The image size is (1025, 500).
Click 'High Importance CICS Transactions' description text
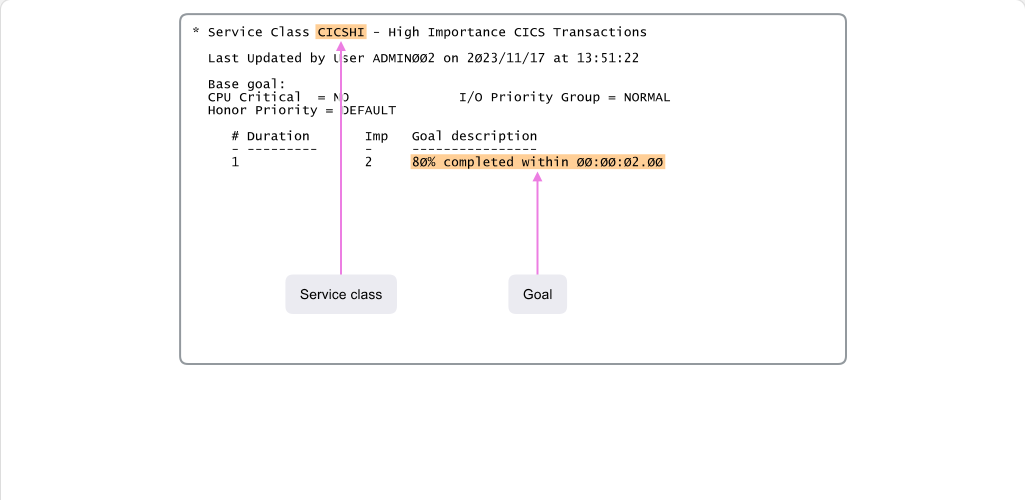pos(518,32)
